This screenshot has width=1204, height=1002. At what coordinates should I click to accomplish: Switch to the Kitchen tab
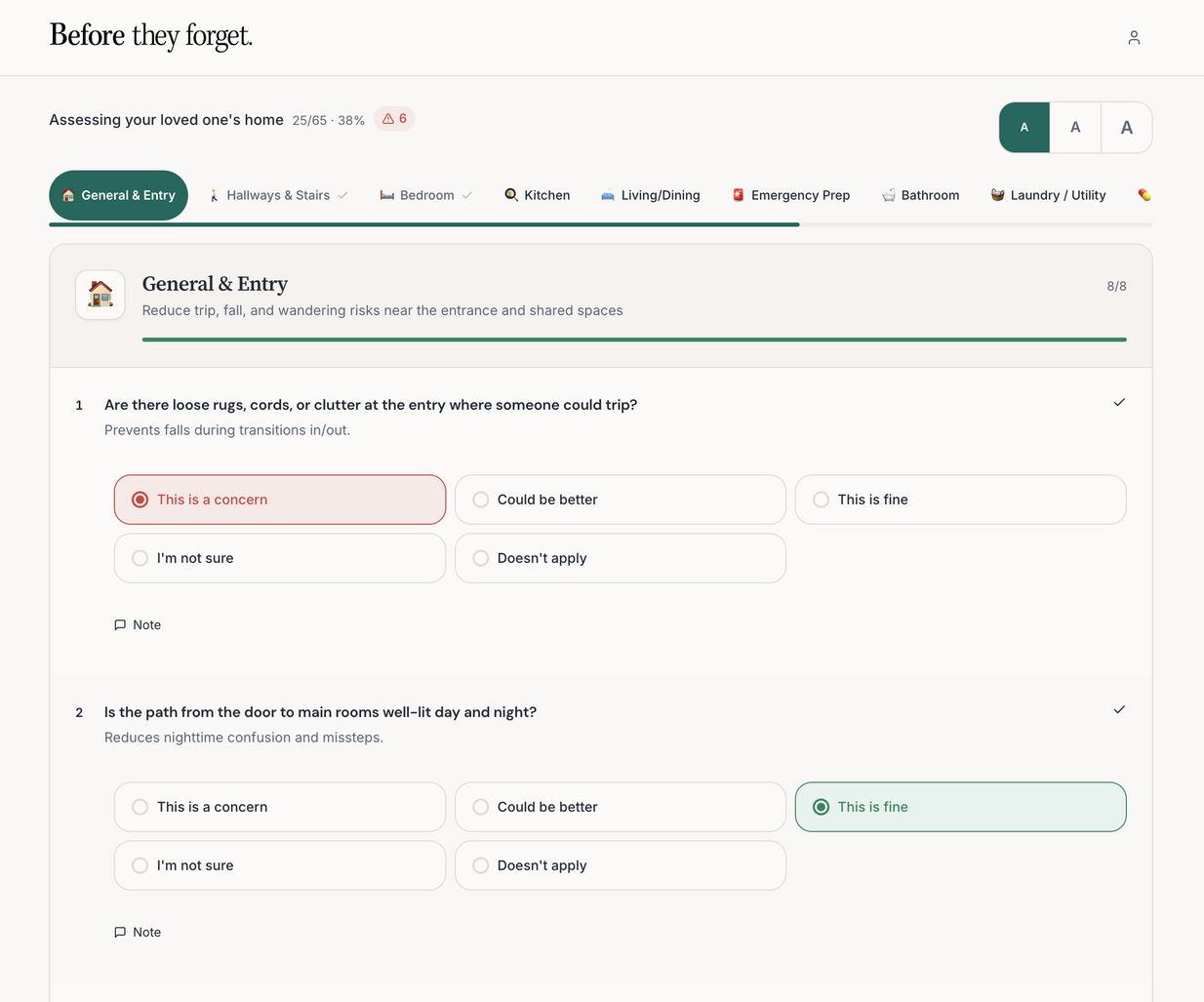537,195
